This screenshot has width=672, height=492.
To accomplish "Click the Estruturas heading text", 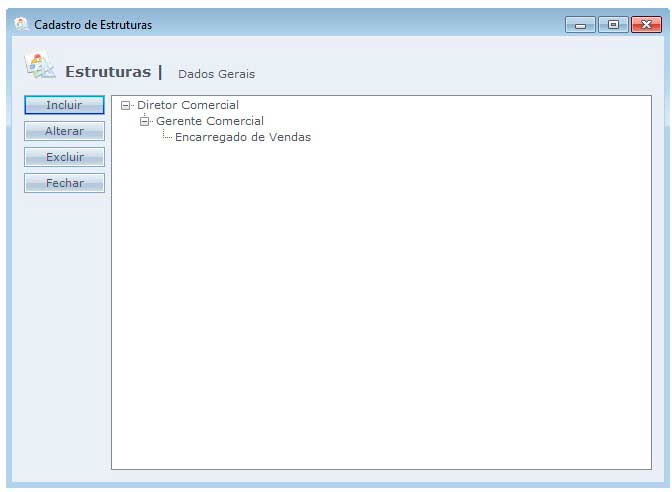I will (x=107, y=72).
